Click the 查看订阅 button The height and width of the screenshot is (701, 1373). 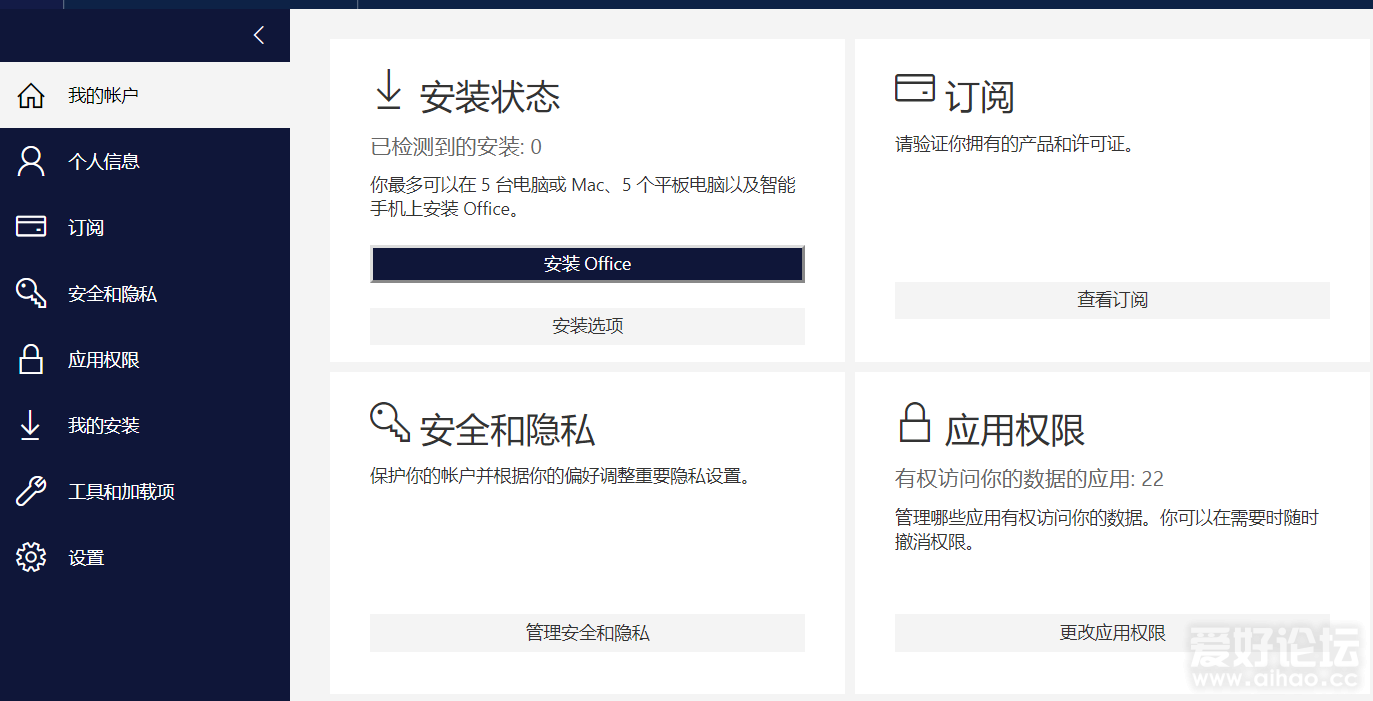coord(1112,300)
